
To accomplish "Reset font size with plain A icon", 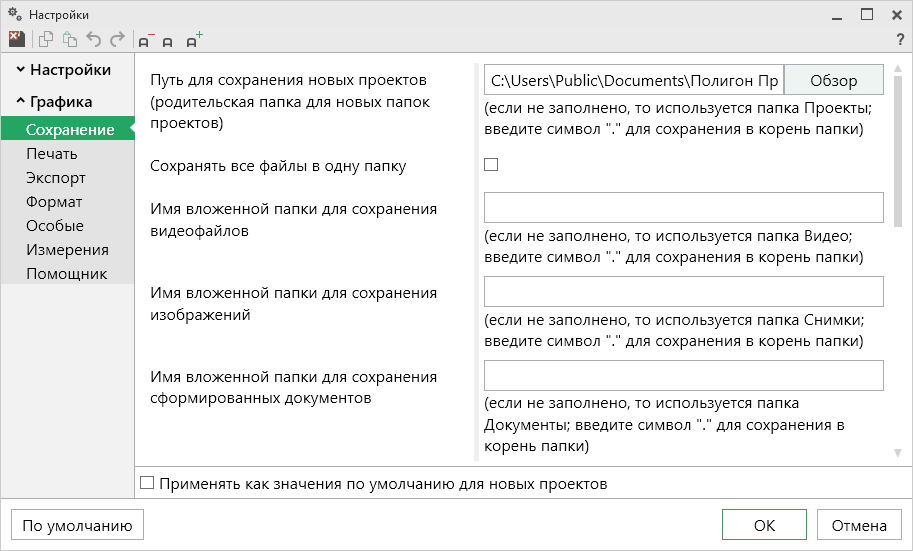I will (168, 41).
